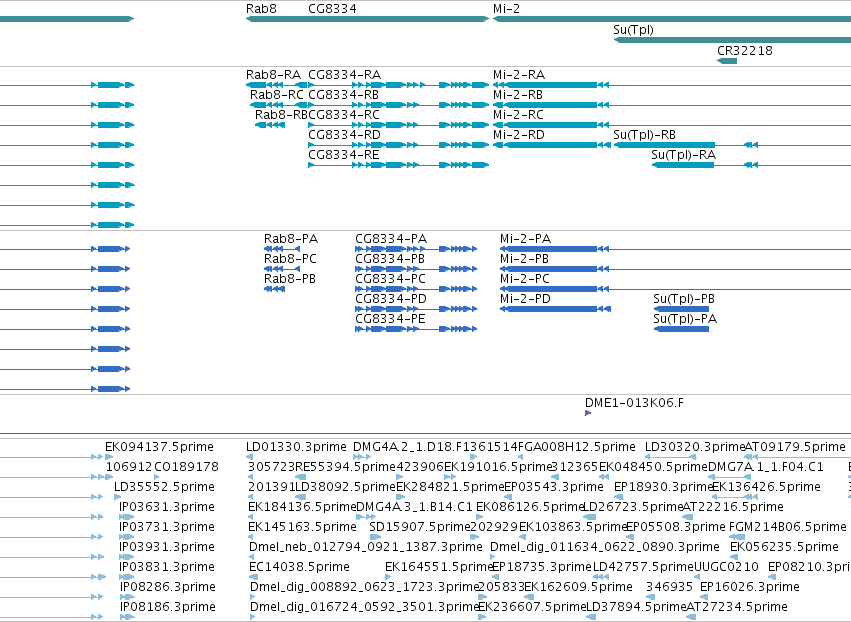Click the EK191016.5prime label
This screenshot has height=622, width=851.
[498, 467]
